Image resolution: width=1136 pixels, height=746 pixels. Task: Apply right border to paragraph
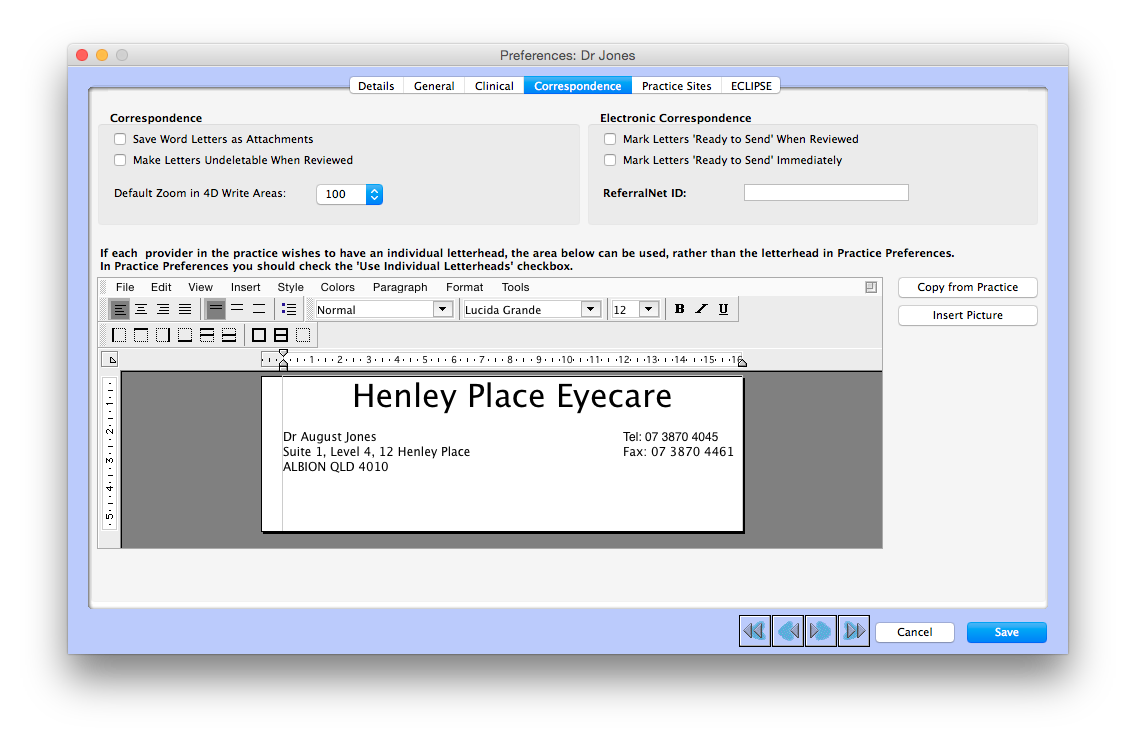coord(163,335)
